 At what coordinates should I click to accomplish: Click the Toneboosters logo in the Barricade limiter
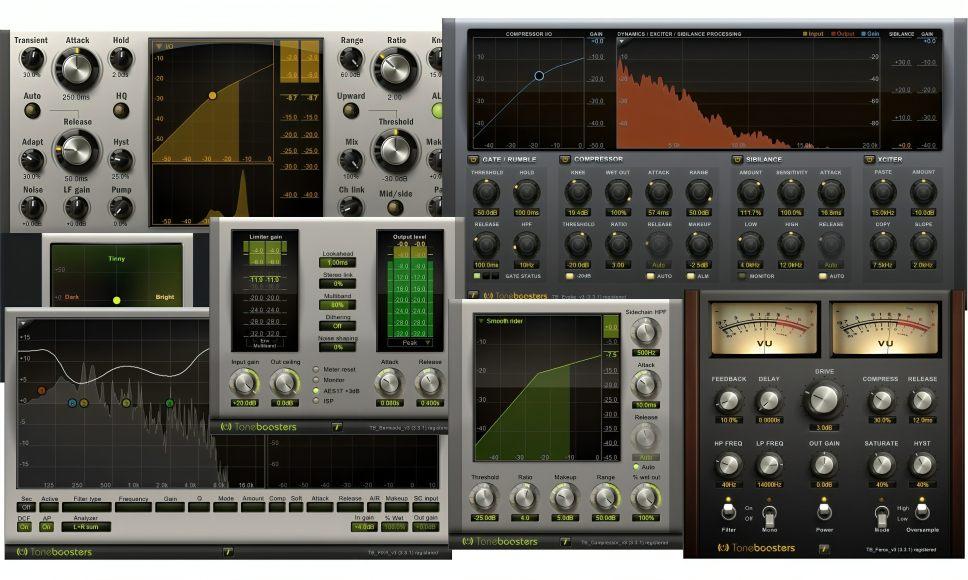[259, 426]
